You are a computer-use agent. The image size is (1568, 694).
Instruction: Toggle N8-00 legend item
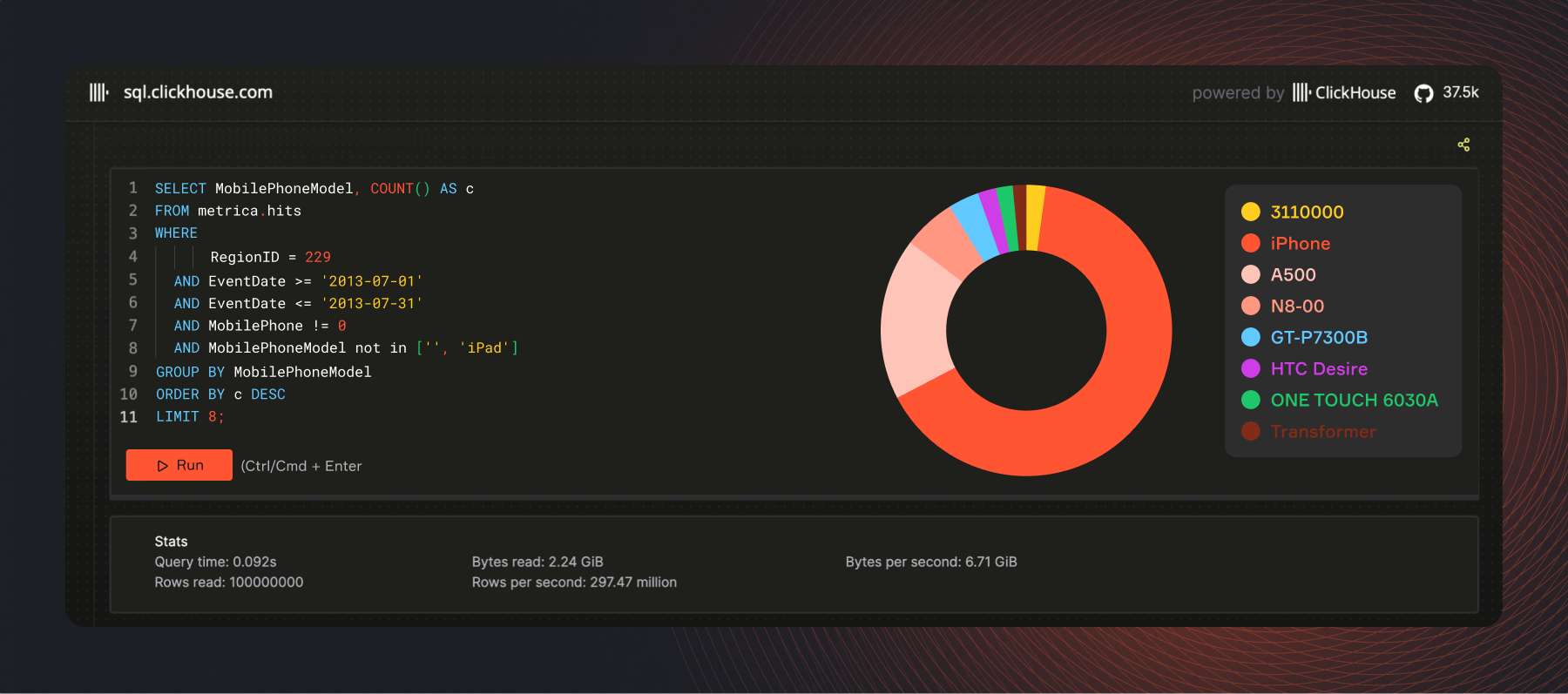1296,306
